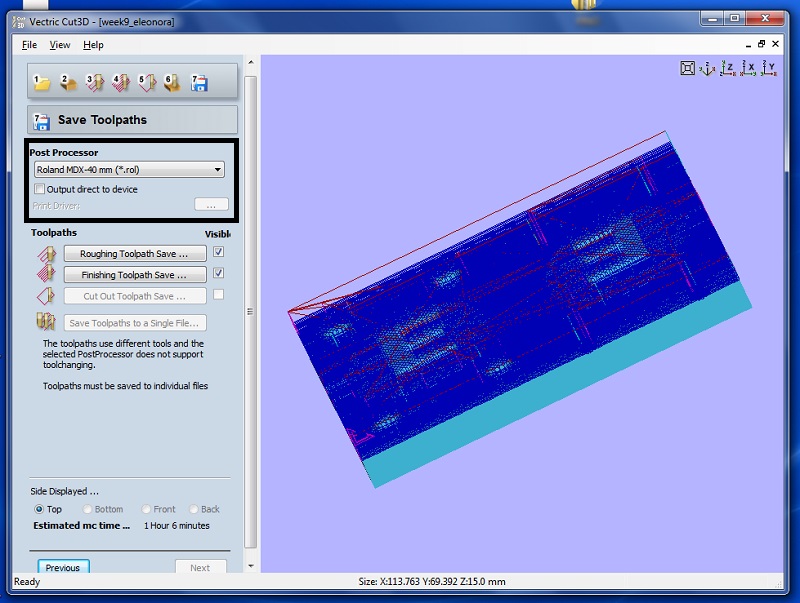
Task: Click the roughing toolpath icon beside Save button
Action: tap(46, 254)
